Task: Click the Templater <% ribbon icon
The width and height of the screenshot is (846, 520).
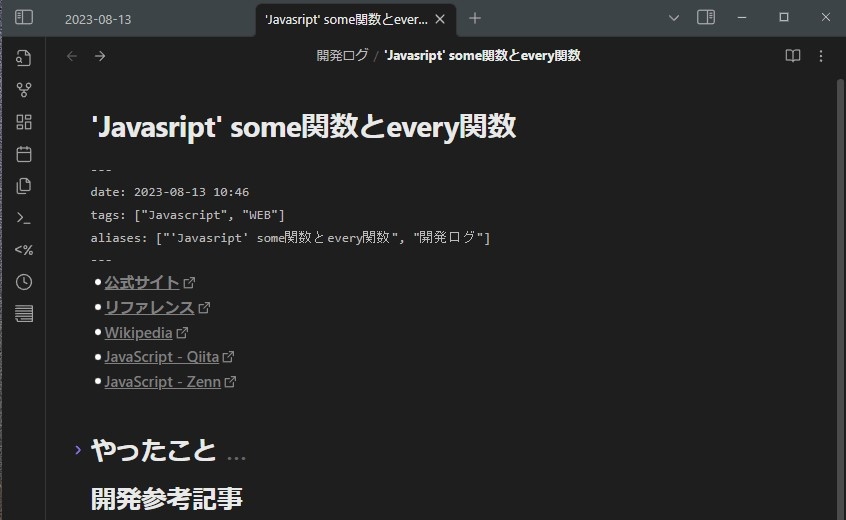Action: tap(24, 250)
